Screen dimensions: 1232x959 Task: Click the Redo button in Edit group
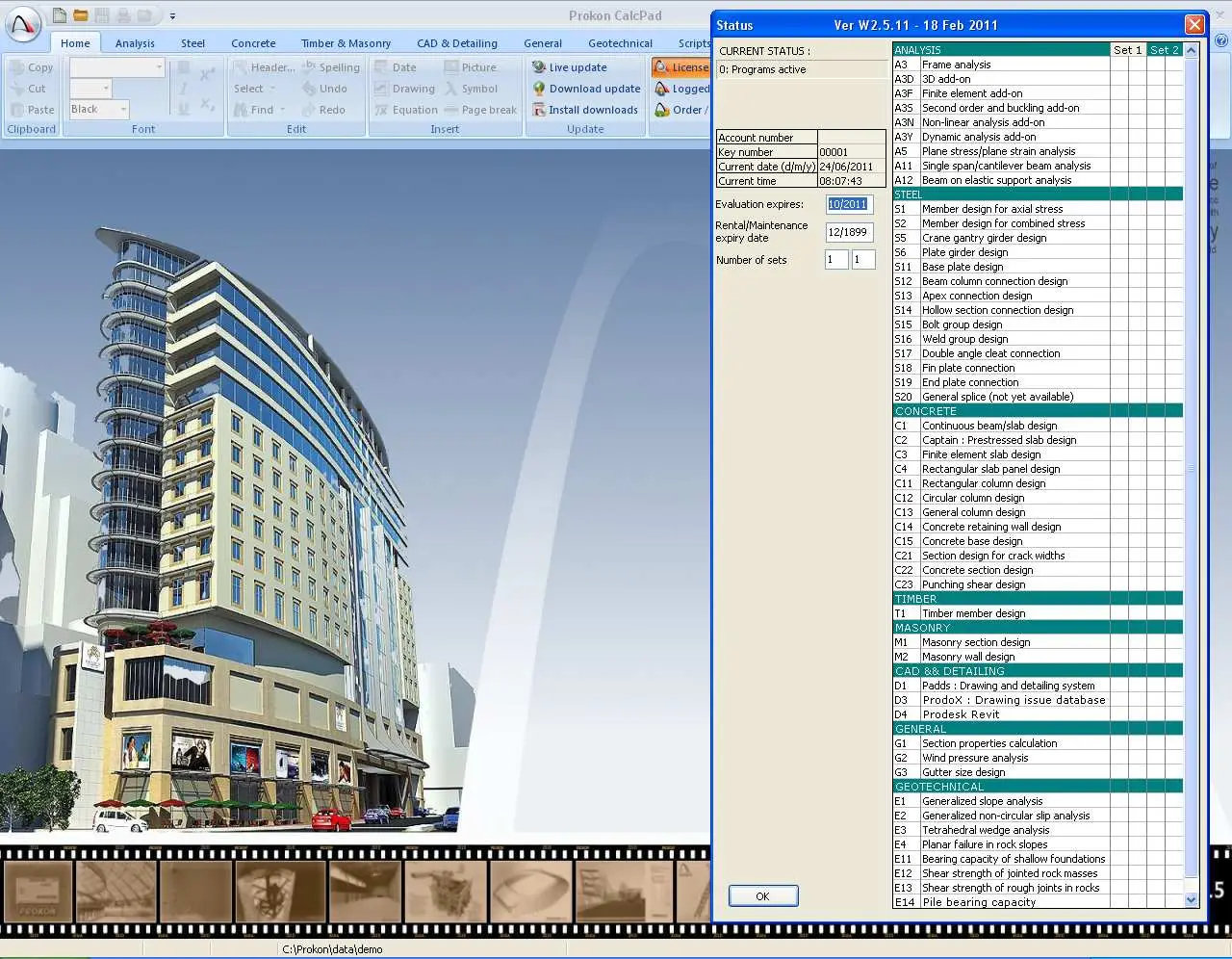(x=323, y=110)
